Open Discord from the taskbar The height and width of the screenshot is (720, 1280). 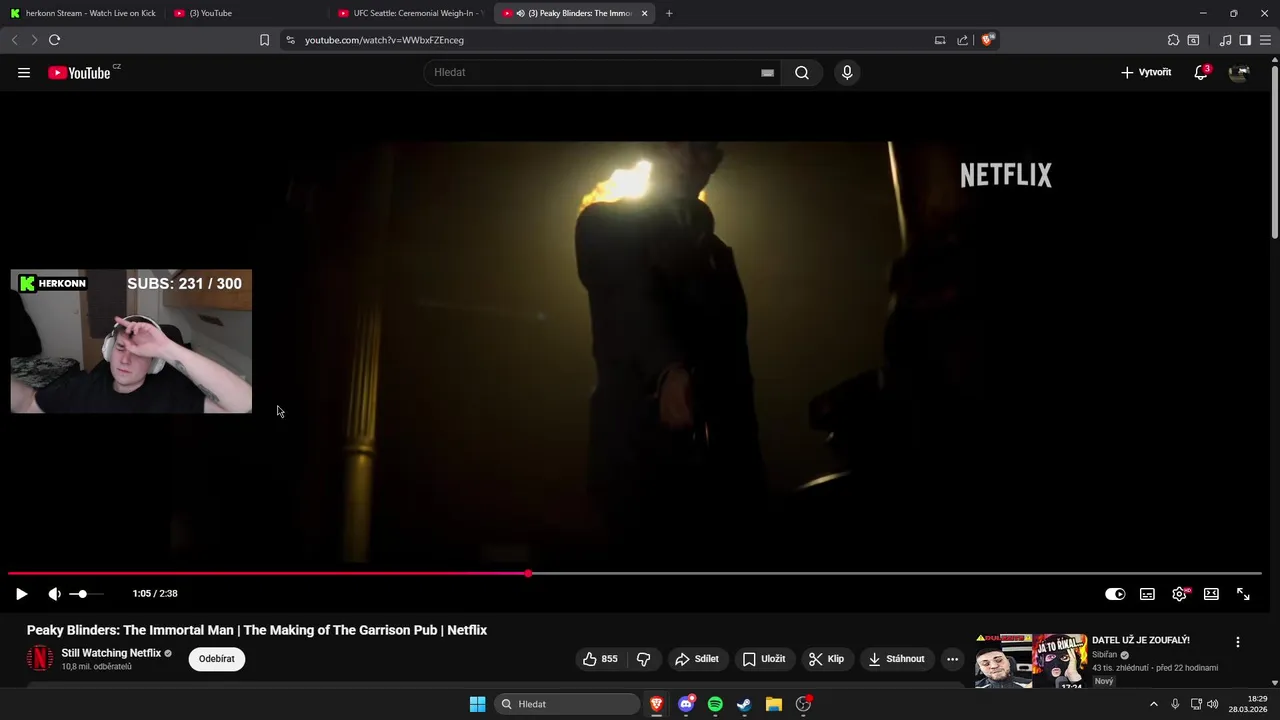coord(686,704)
